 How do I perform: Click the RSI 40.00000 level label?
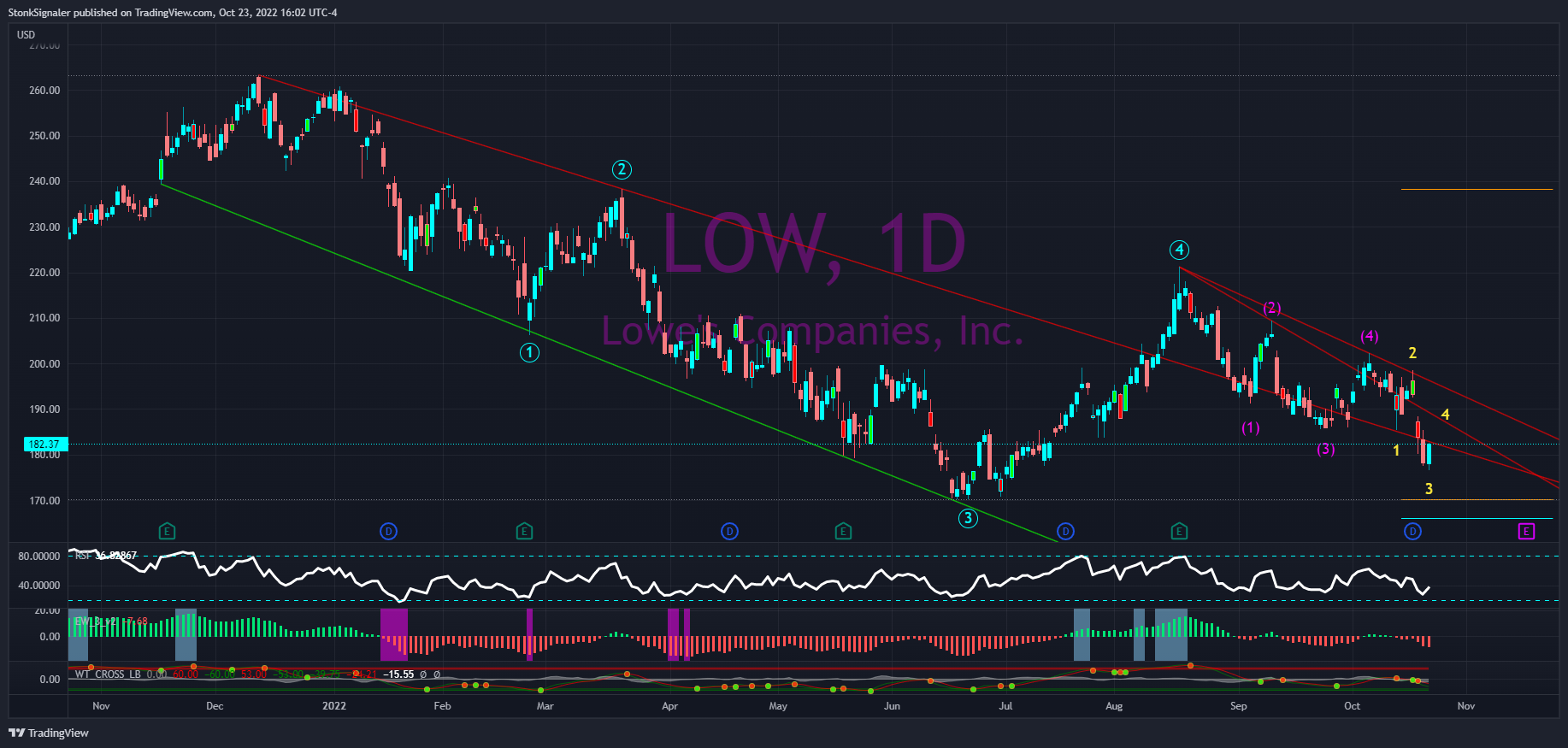click(39, 586)
